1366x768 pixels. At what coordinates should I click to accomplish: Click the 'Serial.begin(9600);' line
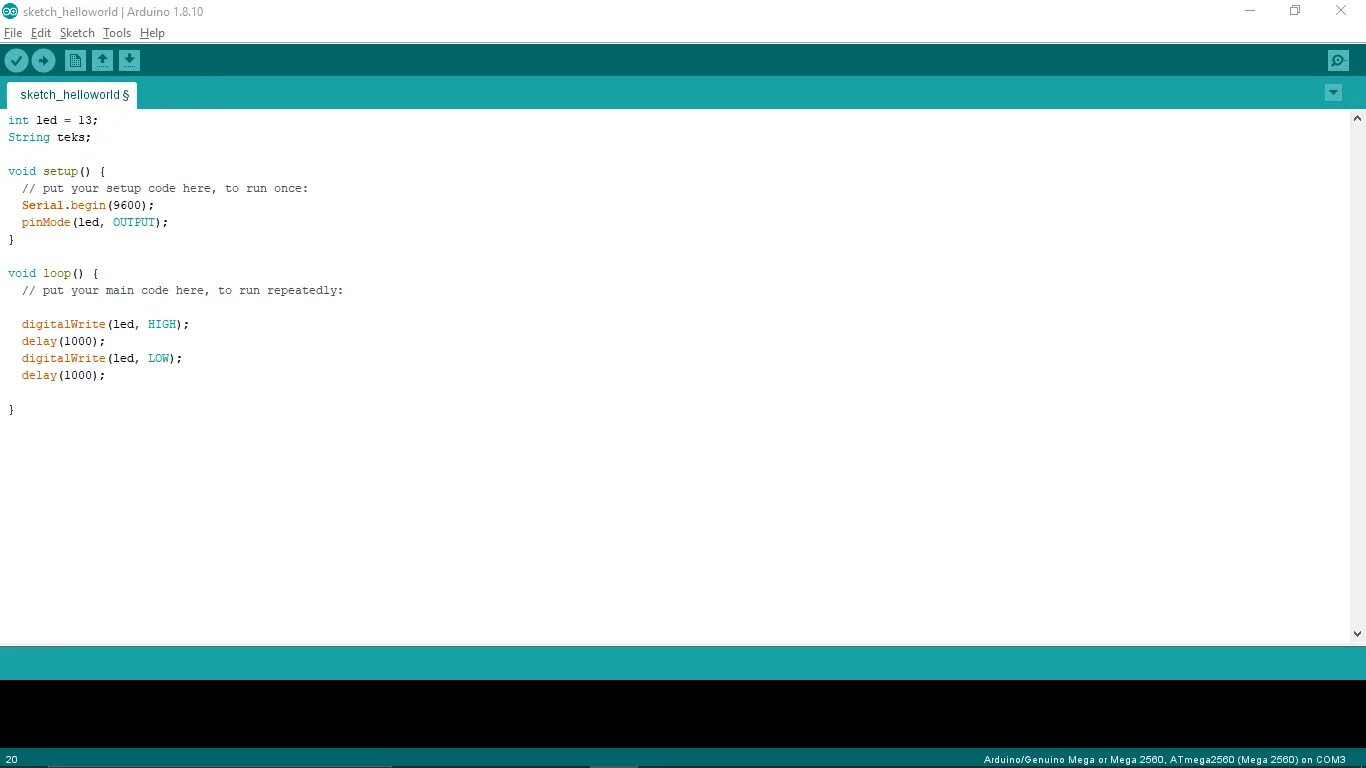pos(88,205)
